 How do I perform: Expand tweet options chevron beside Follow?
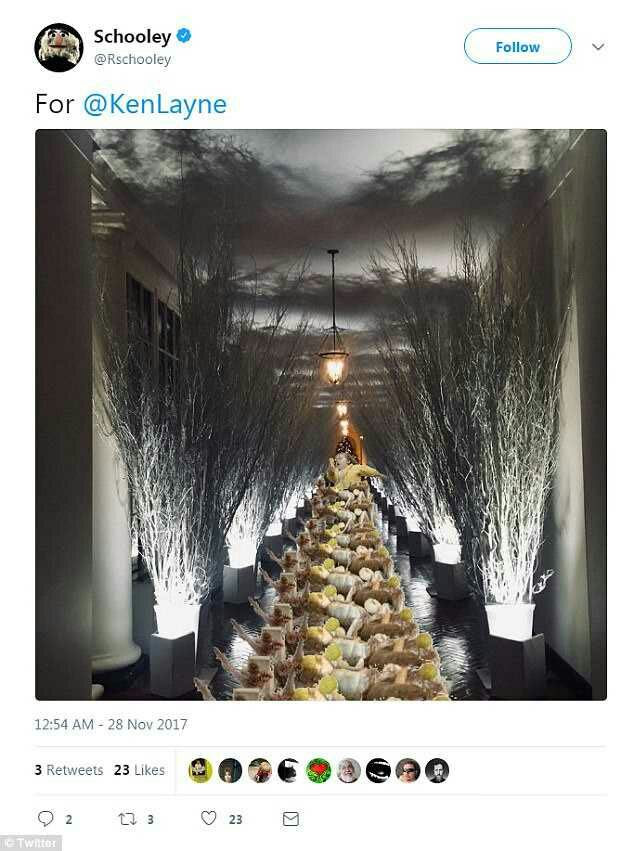598,47
